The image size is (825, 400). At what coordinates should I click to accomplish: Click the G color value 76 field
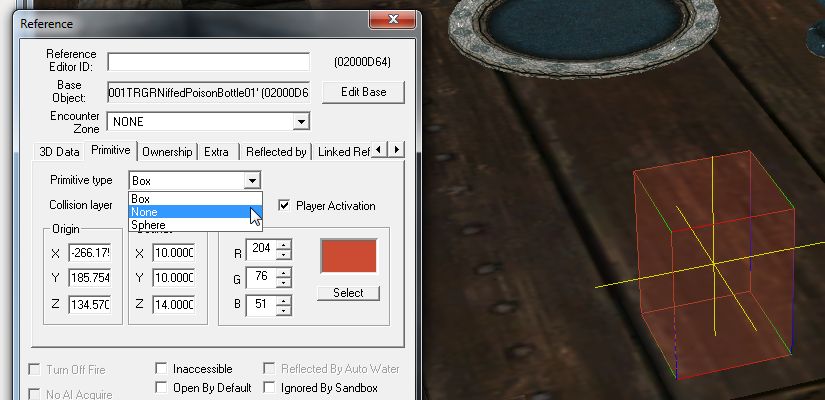tap(260, 277)
